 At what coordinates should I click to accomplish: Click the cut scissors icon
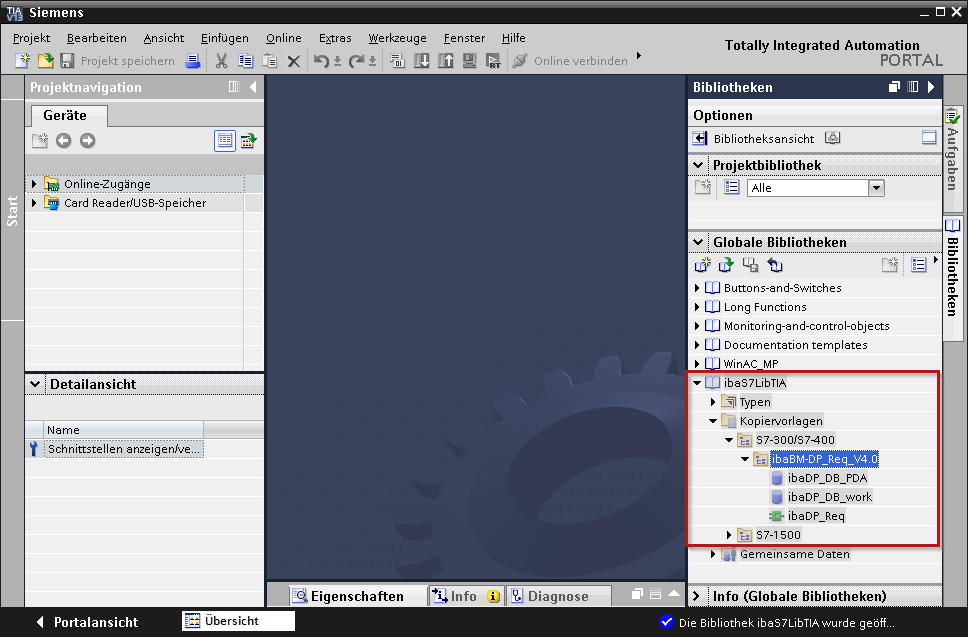222,60
